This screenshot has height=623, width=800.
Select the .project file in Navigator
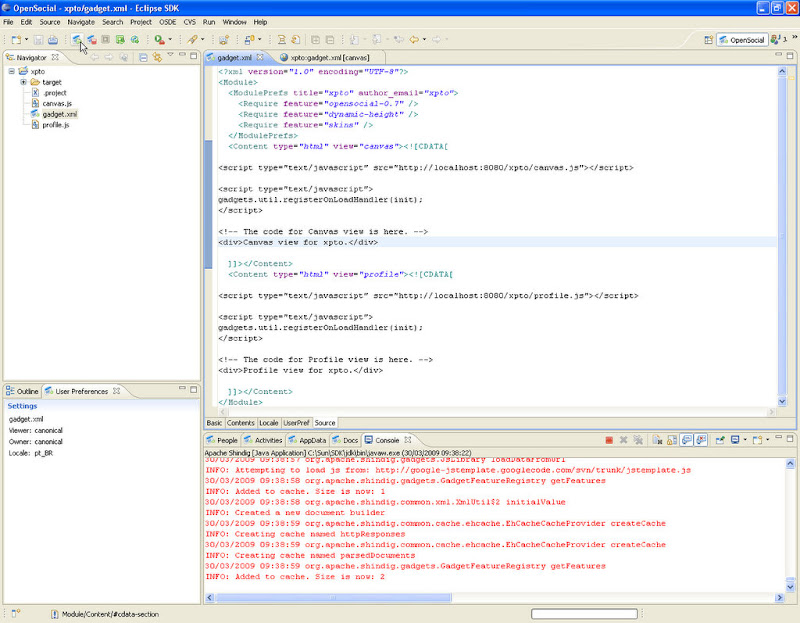(55, 93)
